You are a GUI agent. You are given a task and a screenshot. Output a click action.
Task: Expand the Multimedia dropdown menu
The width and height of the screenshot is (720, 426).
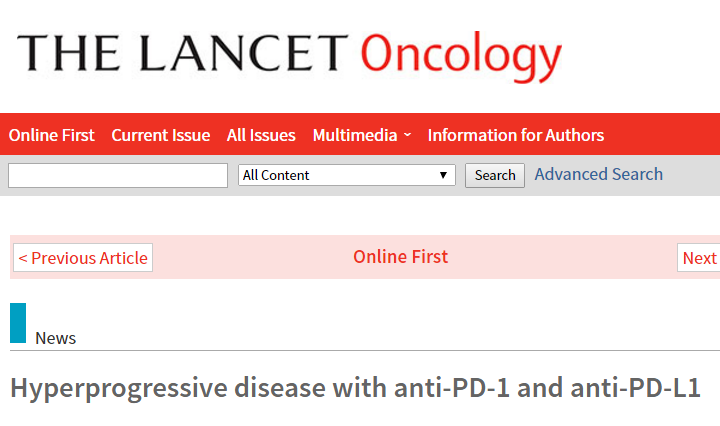click(362, 135)
